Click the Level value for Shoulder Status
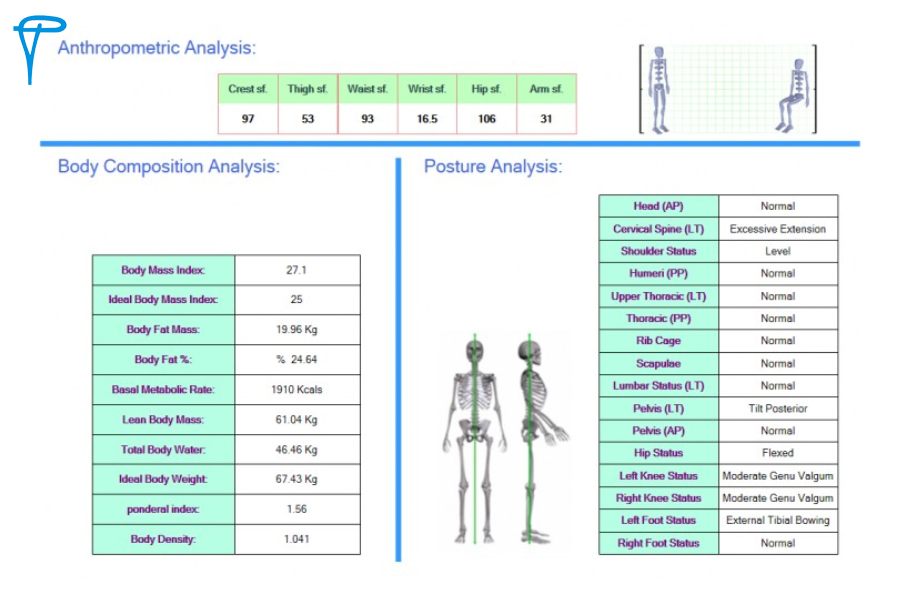The height and width of the screenshot is (600, 900). coord(778,251)
